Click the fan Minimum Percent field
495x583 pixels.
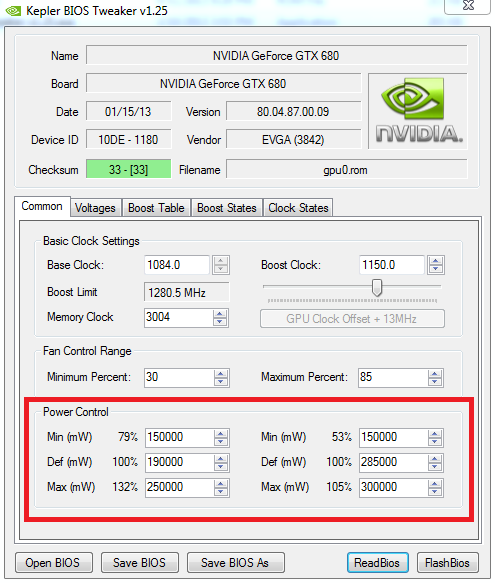point(179,377)
